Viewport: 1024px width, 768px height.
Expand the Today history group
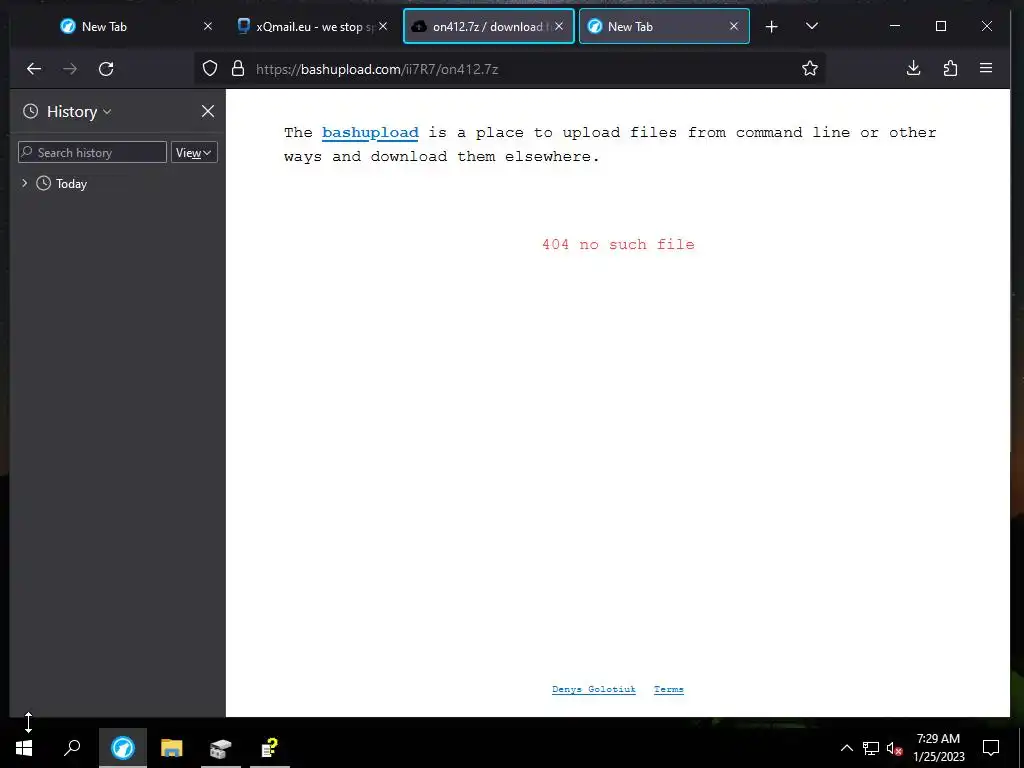click(x=25, y=184)
